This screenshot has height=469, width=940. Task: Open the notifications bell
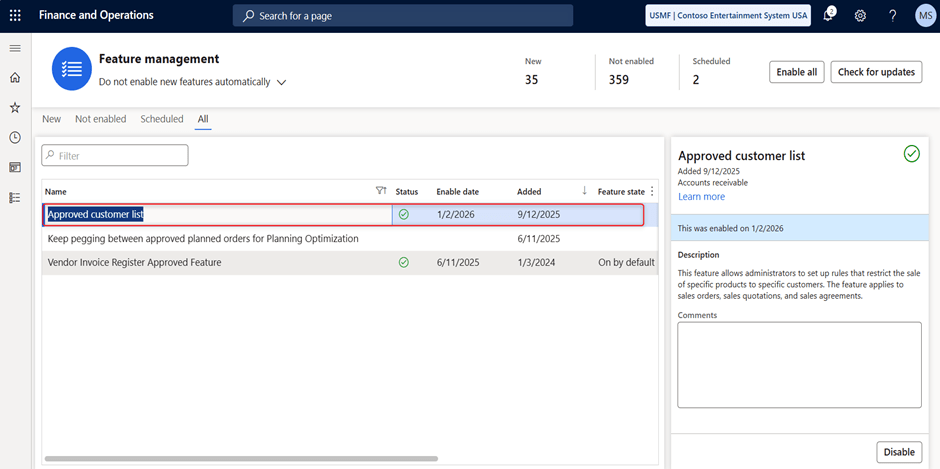tap(829, 16)
